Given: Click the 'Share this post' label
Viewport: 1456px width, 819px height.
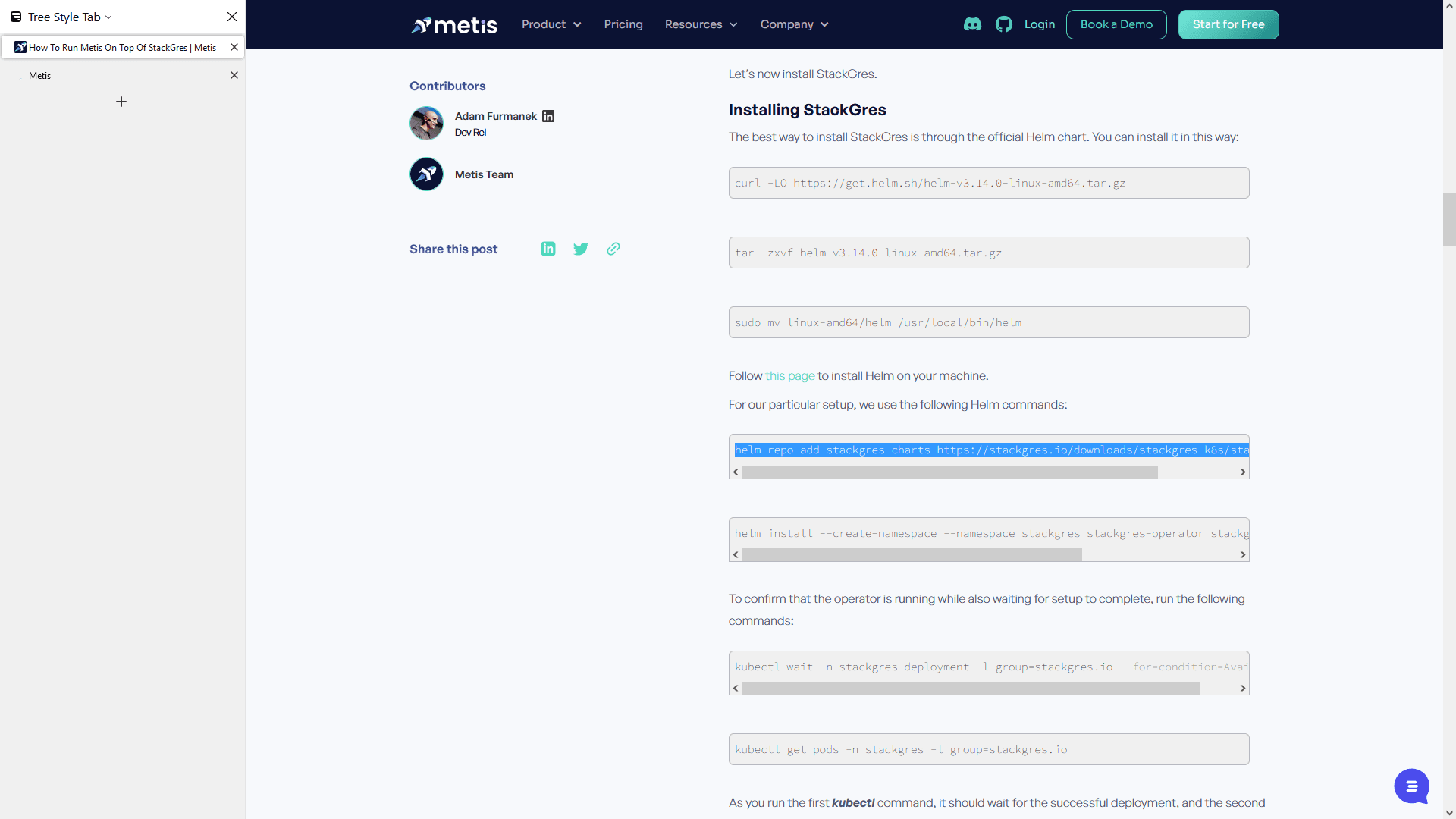Looking at the screenshot, I should click(453, 249).
